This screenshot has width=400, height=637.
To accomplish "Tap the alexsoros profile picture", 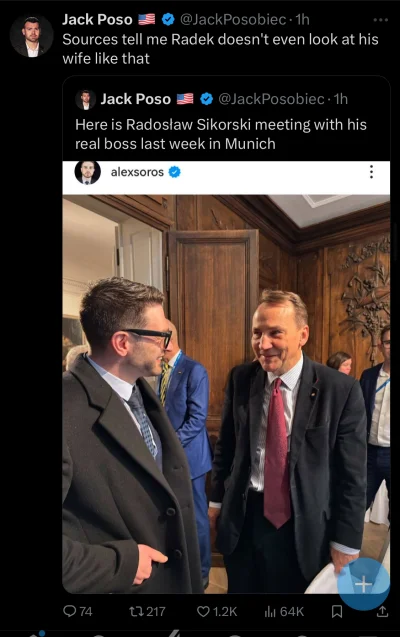I will click(x=87, y=173).
